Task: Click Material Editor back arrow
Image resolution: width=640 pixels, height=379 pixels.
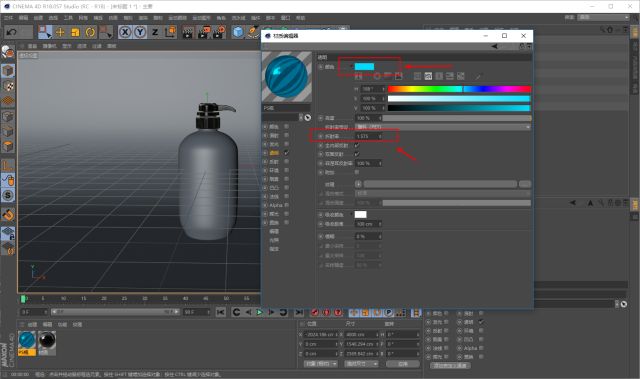Action: click(x=494, y=46)
